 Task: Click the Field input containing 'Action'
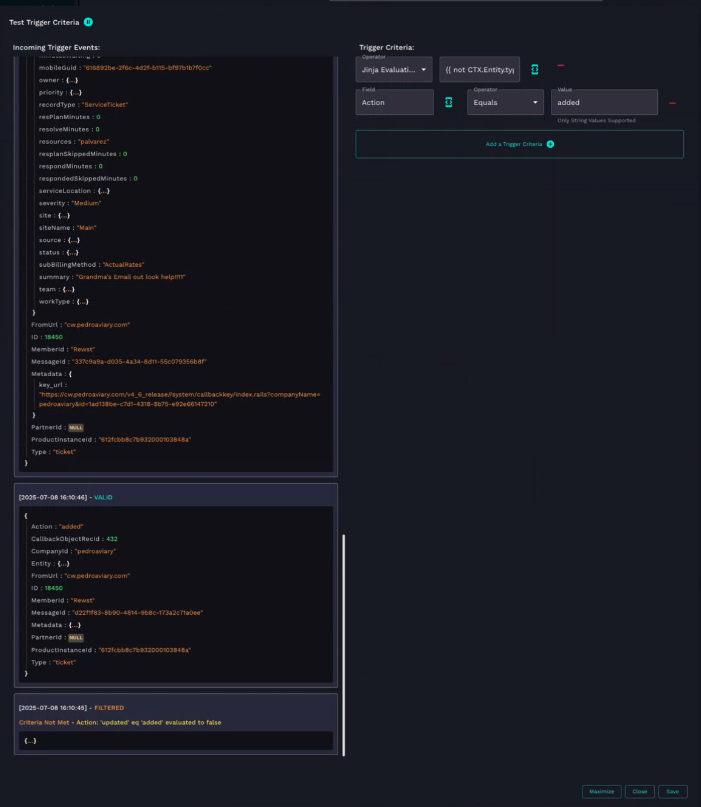pyautogui.click(x=394, y=102)
